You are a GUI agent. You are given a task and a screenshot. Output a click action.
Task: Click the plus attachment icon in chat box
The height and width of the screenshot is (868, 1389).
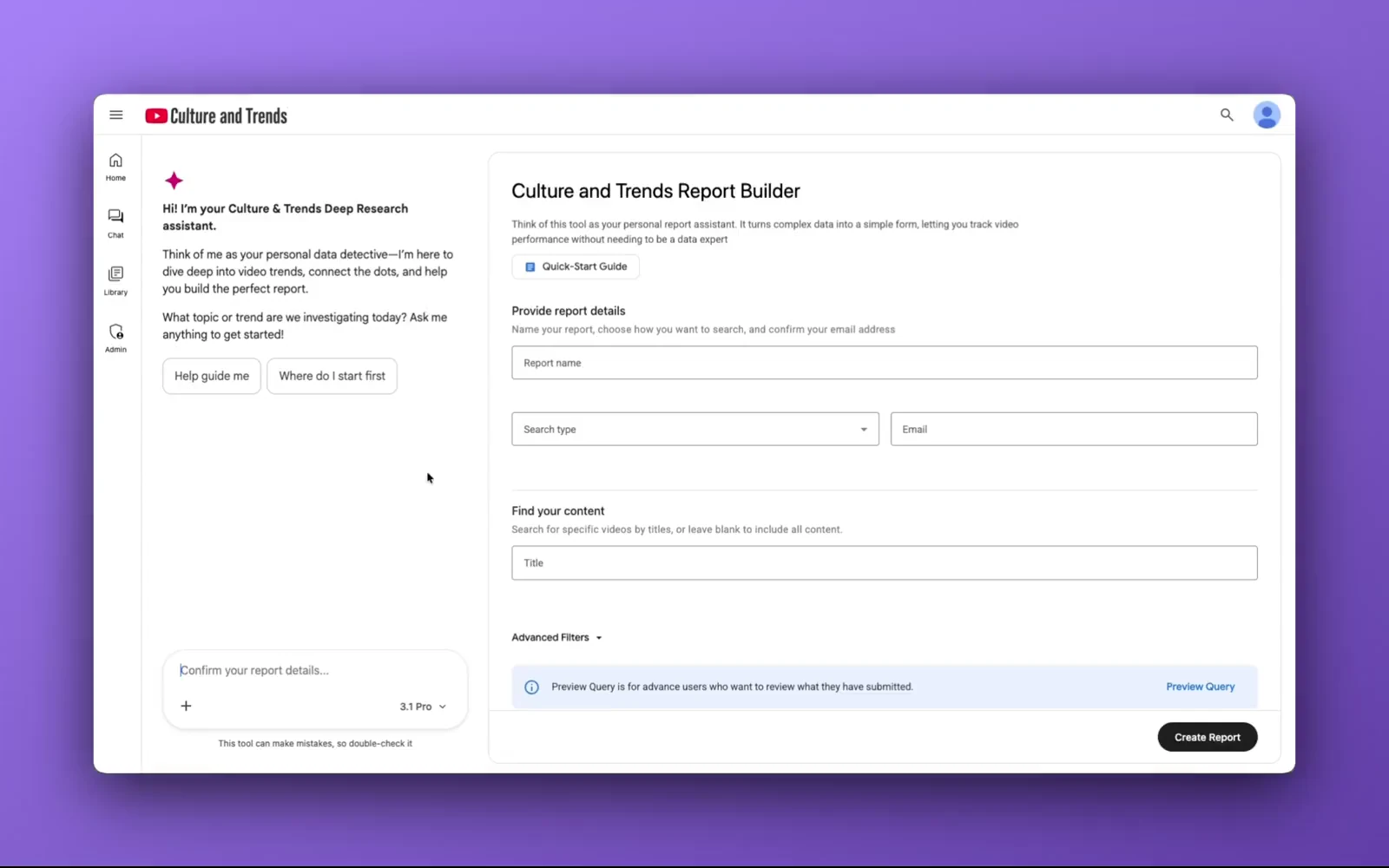point(186,706)
